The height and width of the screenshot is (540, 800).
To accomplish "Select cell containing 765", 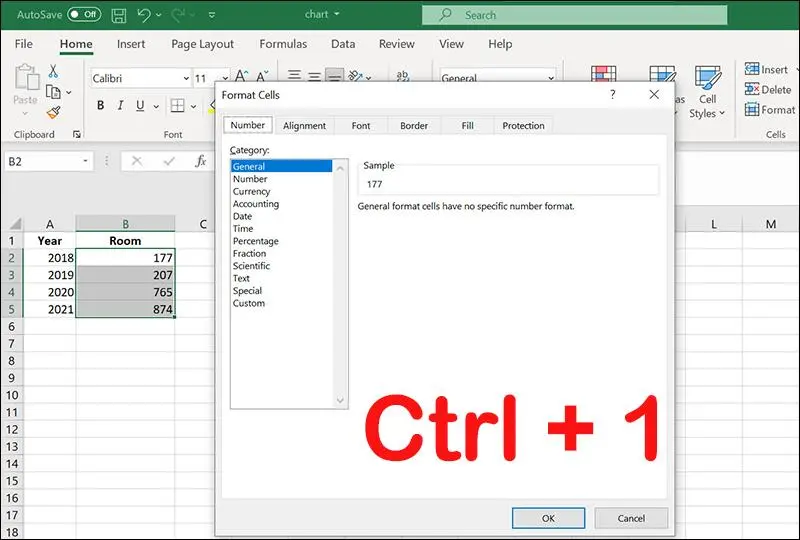I will 125,292.
